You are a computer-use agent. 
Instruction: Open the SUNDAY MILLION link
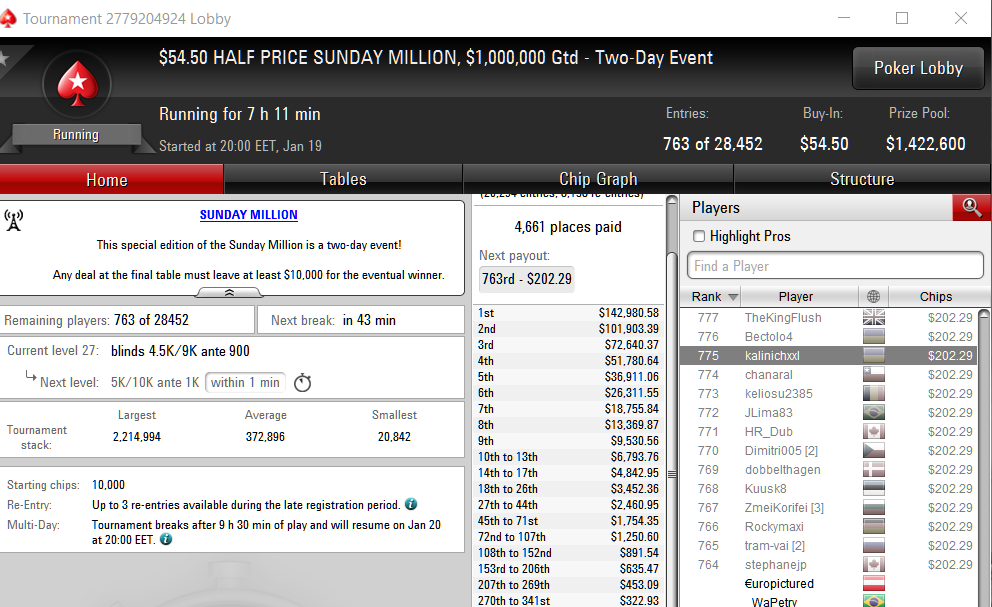click(x=249, y=215)
